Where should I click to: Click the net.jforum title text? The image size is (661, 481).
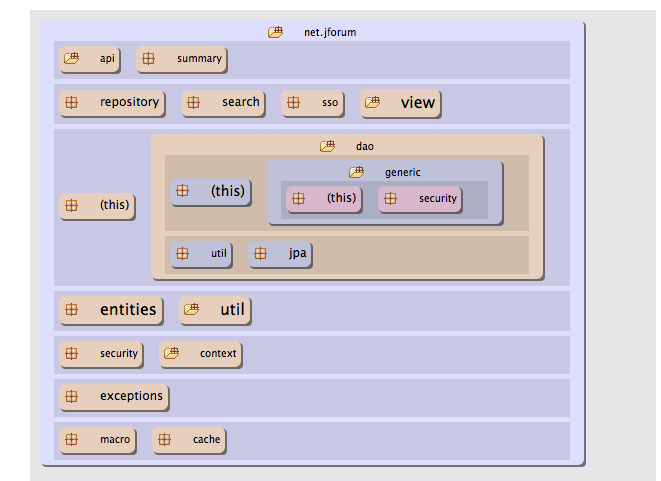click(330, 32)
